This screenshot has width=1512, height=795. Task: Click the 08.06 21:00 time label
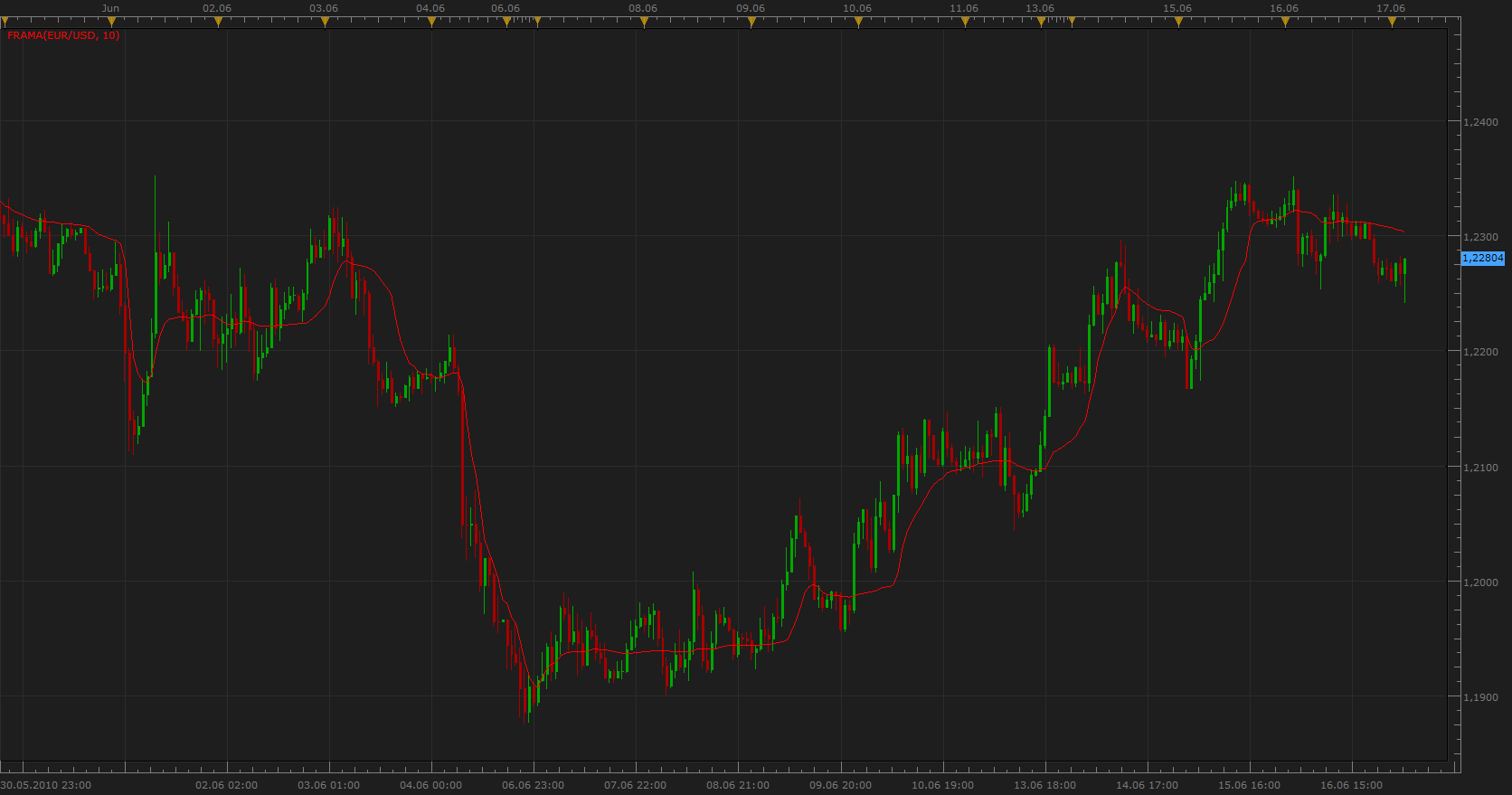pyautogui.click(x=738, y=785)
